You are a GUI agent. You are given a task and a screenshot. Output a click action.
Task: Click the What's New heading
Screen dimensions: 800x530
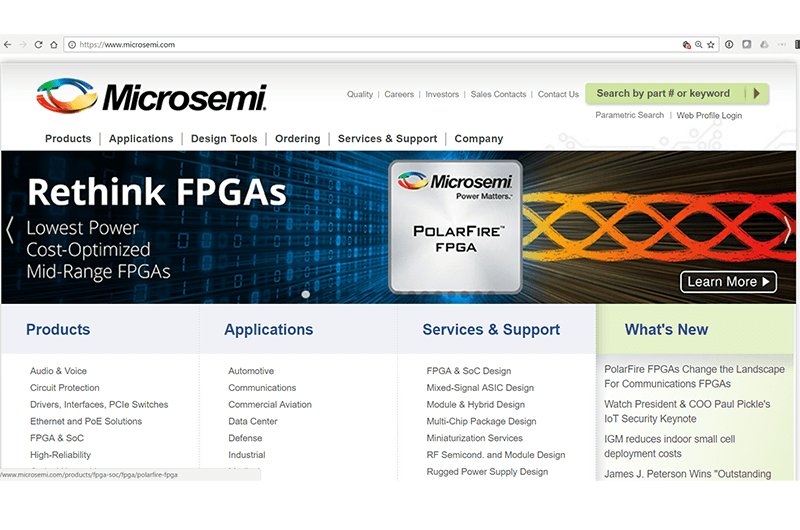[x=666, y=330]
